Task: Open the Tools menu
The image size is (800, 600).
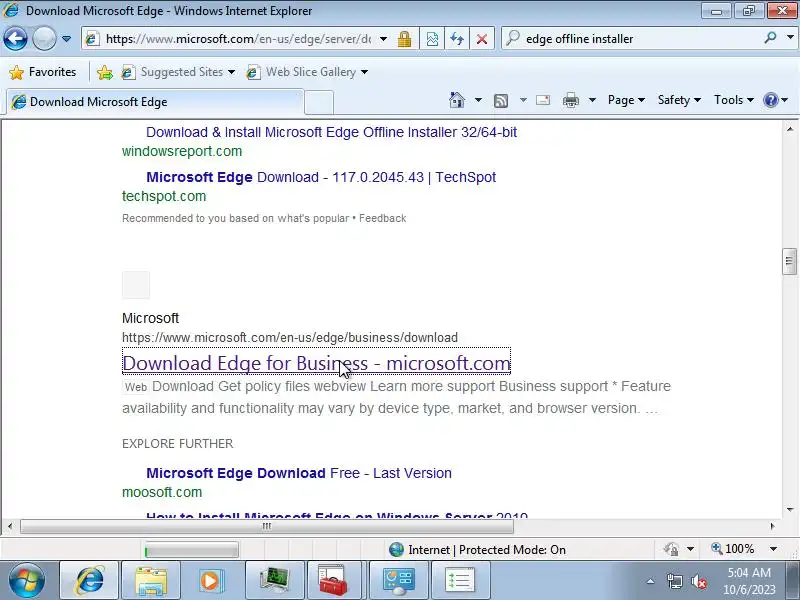Action: coord(734,100)
